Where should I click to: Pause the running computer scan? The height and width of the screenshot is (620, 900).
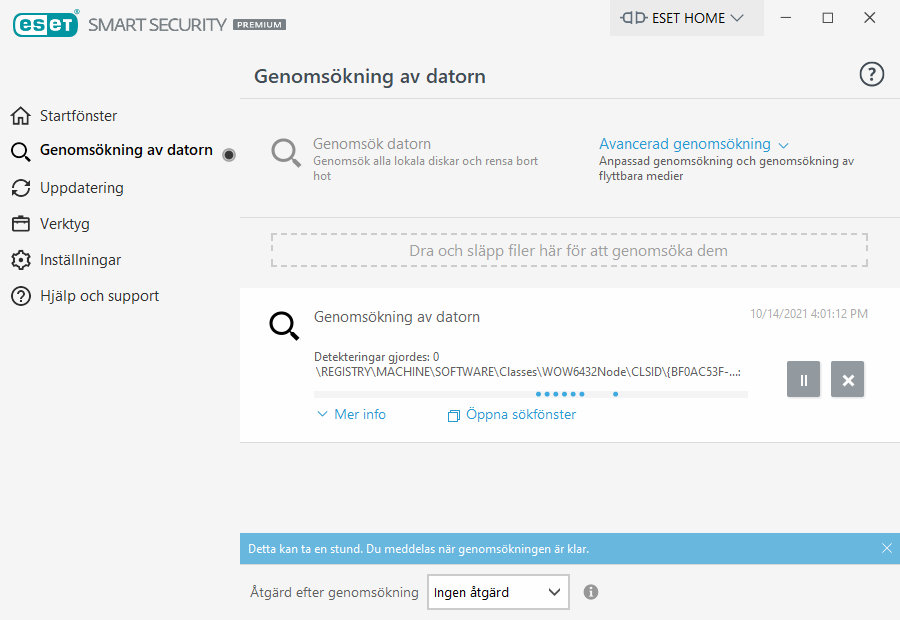coord(803,380)
